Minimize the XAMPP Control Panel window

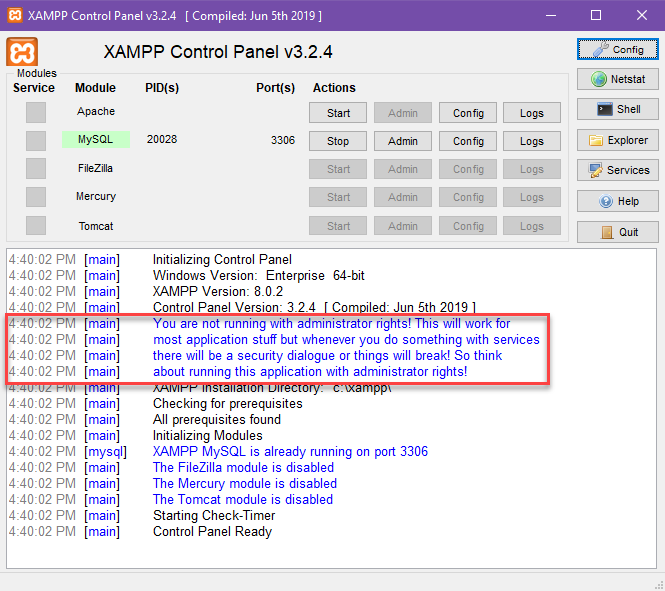[551, 15]
